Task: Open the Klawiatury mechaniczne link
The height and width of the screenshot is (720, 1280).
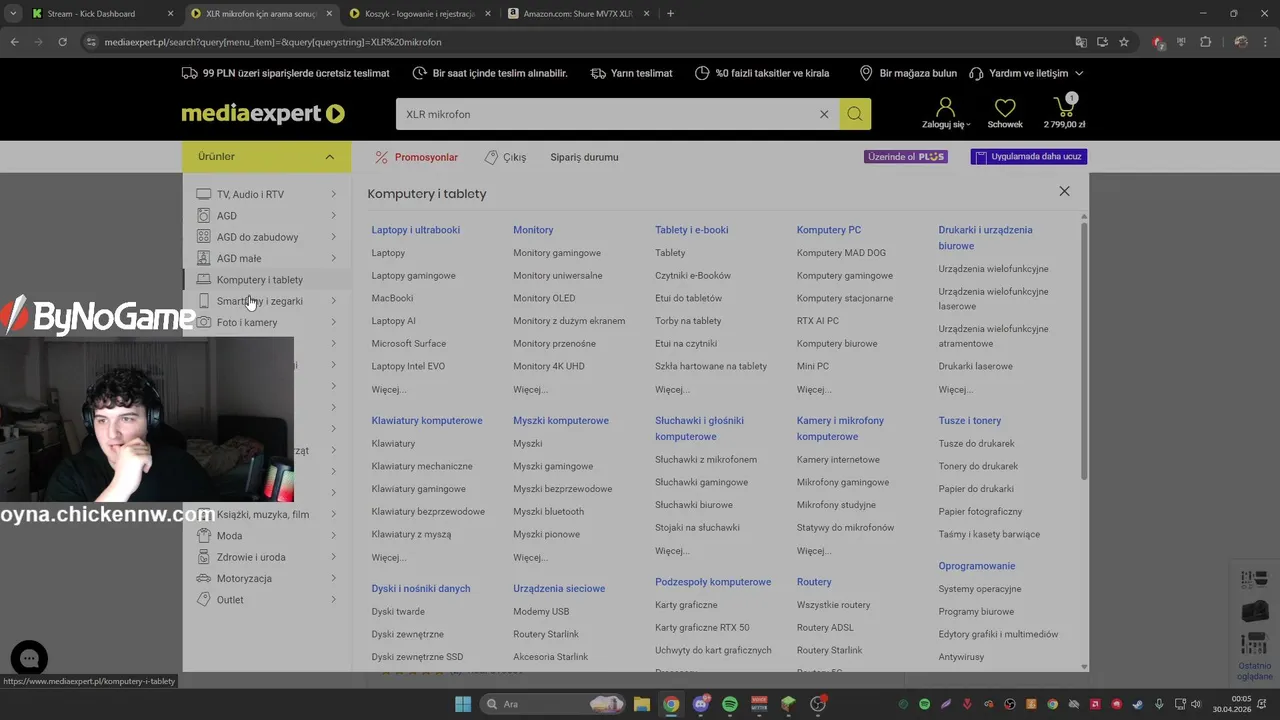Action: pyautogui.click(x=422, y=466)
